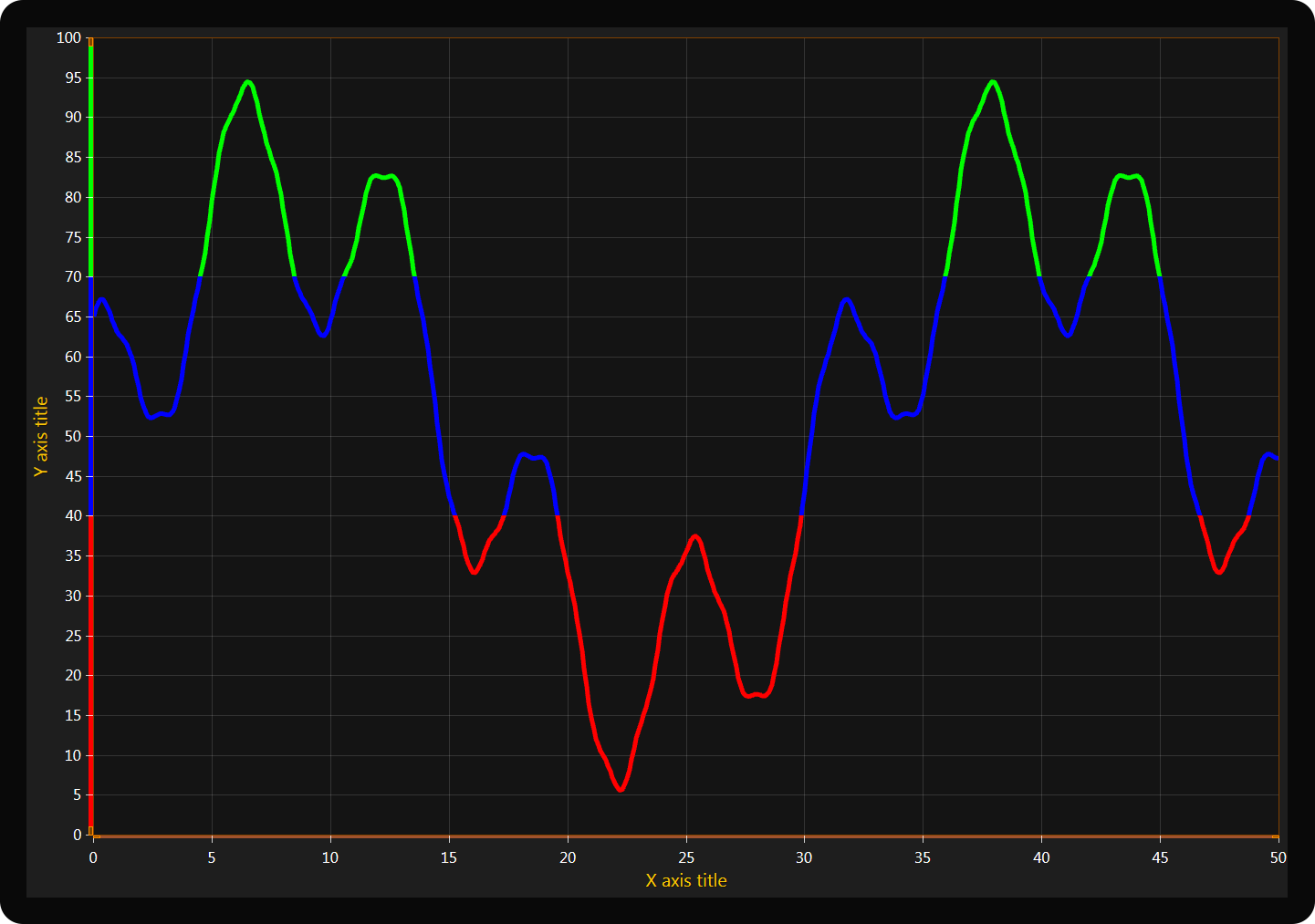Click the blue segment on the Y axis
Screen dimensions: 1315x924
click(91, 397)
